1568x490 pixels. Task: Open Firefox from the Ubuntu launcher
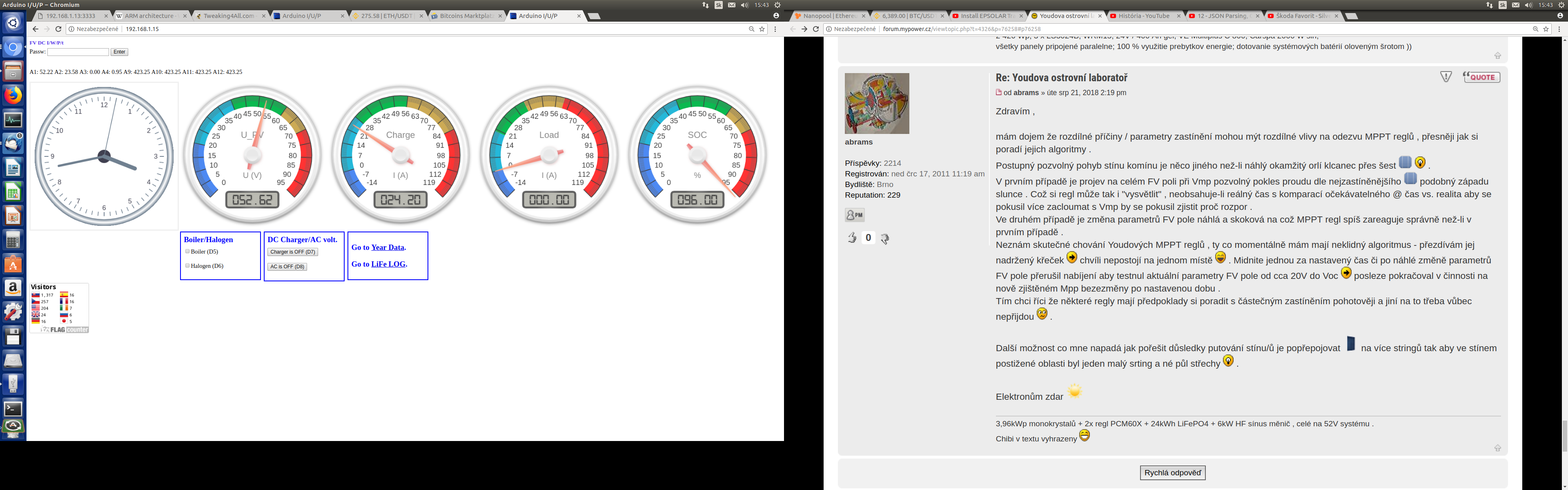click(13, 96)
